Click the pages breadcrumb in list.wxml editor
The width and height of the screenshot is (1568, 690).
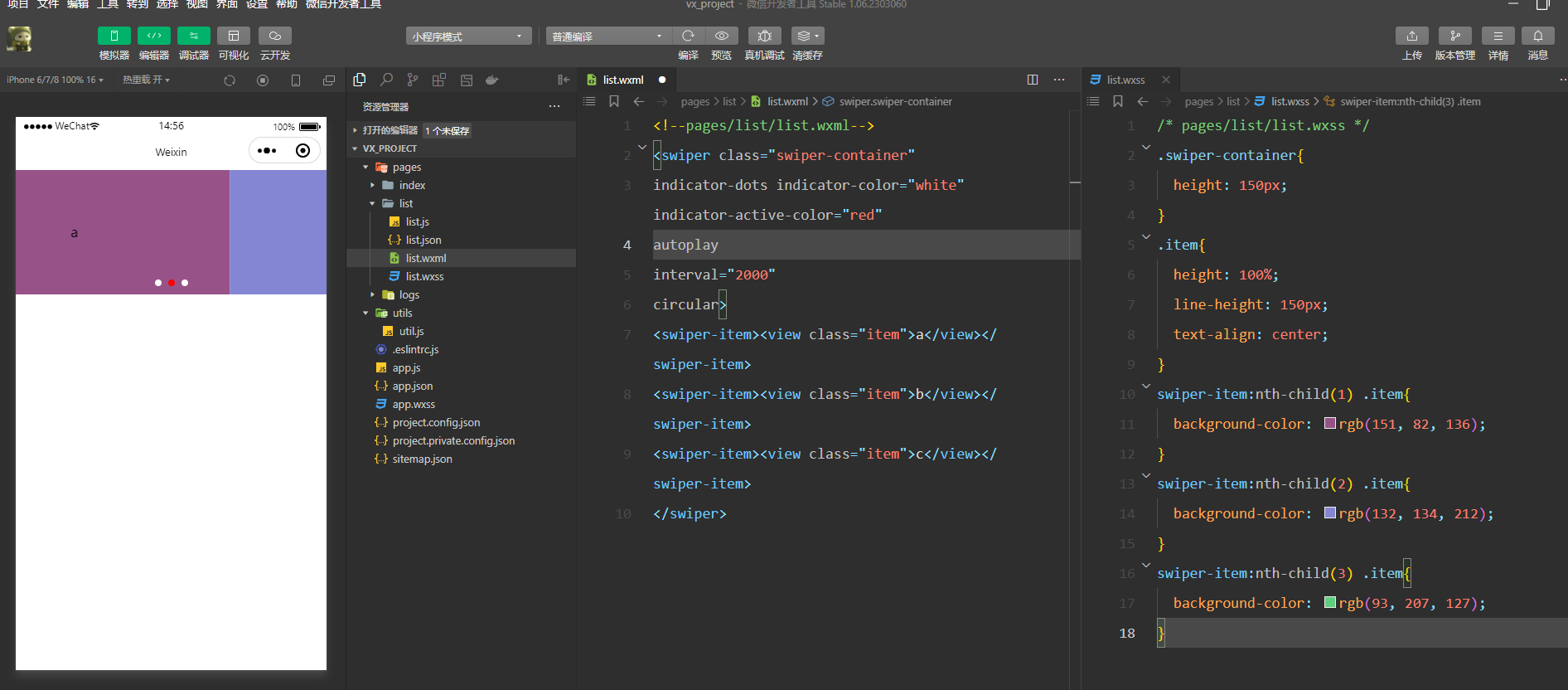point(694,102)
